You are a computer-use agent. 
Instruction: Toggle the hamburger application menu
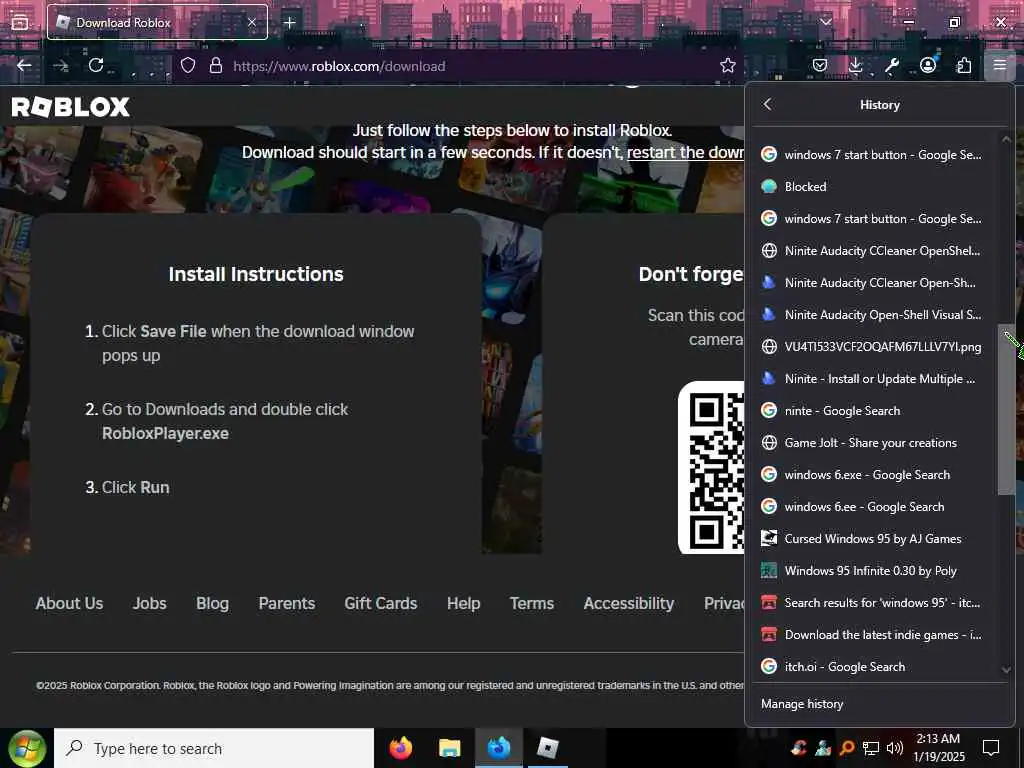[999, 65]
